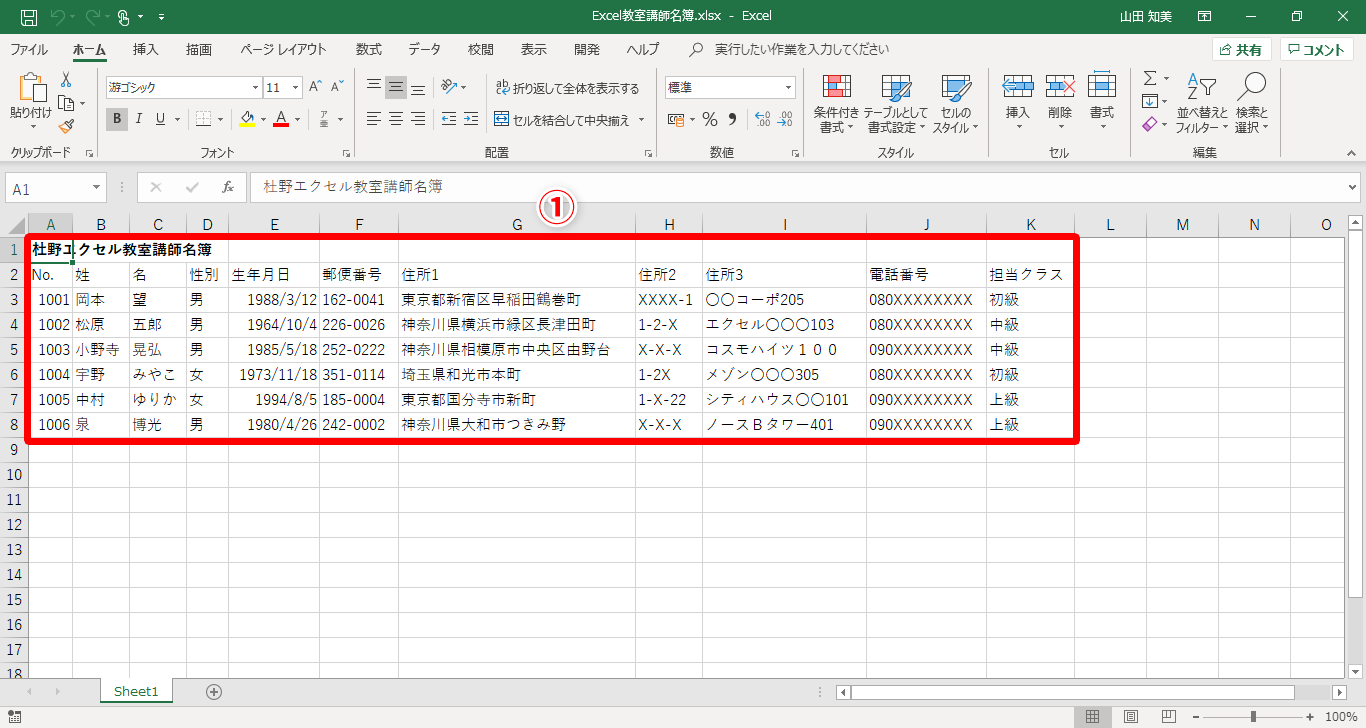The image size is (1366, 728).
Task: Save the workbook with the floppy disk icon
Action: click(29, 17)
